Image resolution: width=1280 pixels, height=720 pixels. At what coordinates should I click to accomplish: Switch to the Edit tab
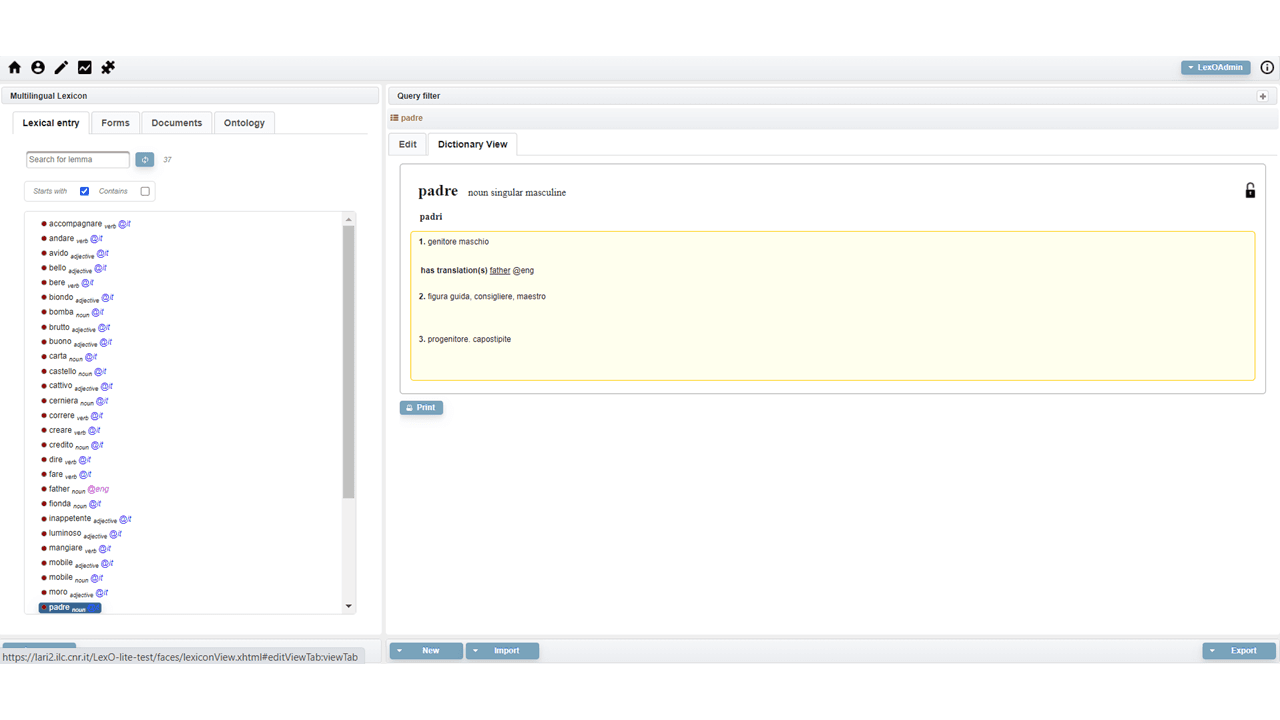coord(407,144)
